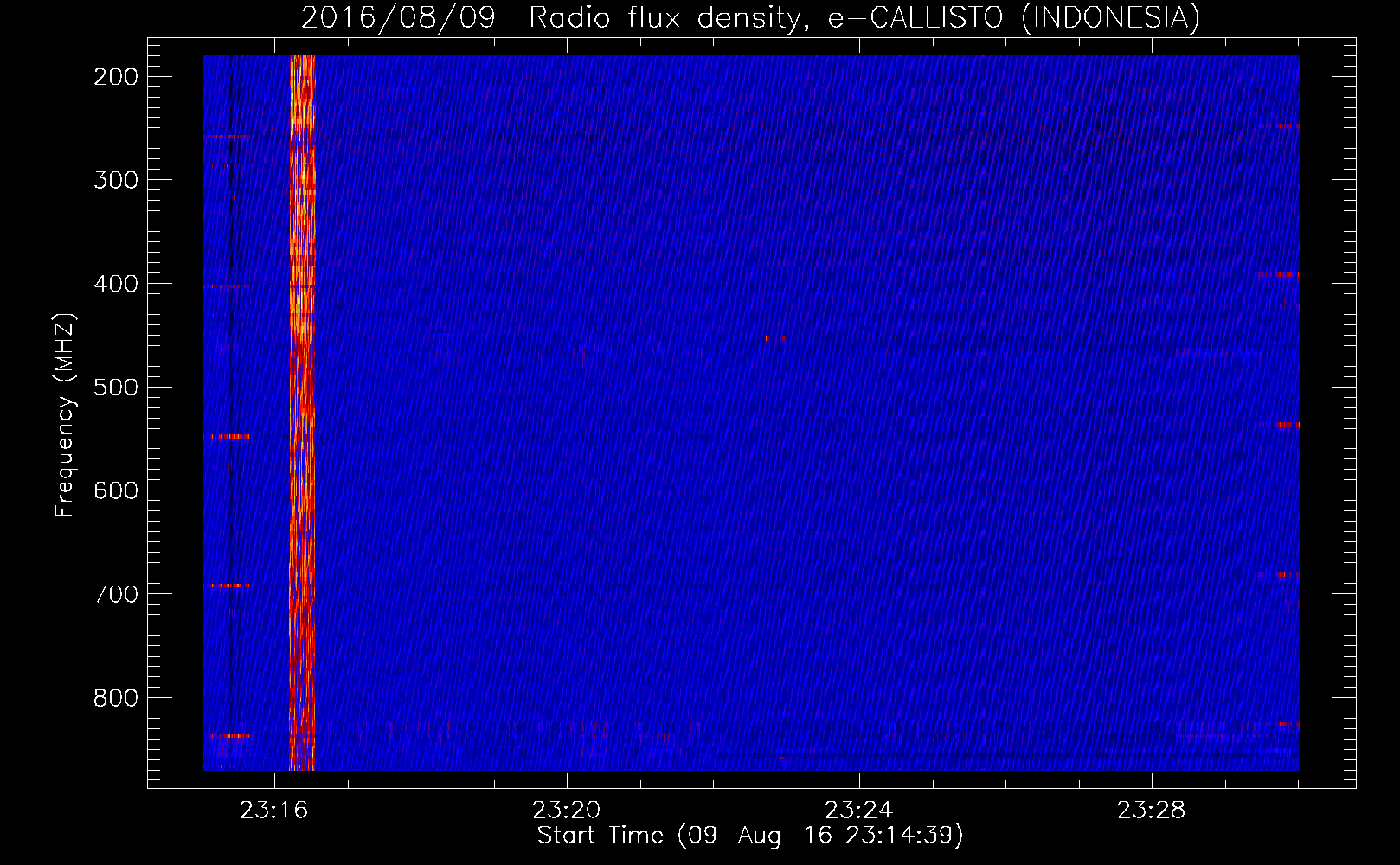Screen dimensions: 1400x865
Task: Click the 23:16 time axis label
Action: 274,811
